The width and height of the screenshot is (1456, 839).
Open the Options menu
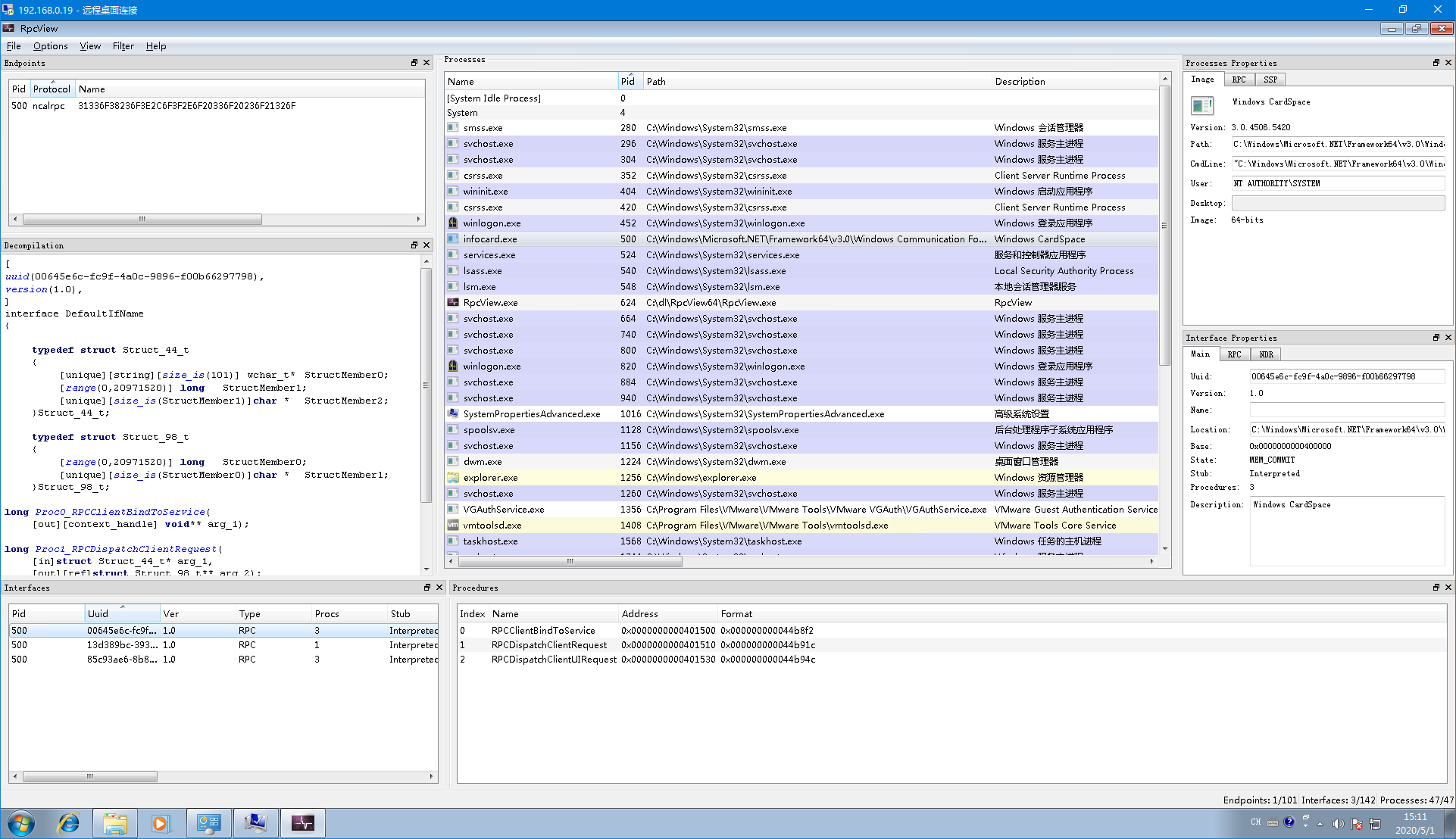[50, 46]
